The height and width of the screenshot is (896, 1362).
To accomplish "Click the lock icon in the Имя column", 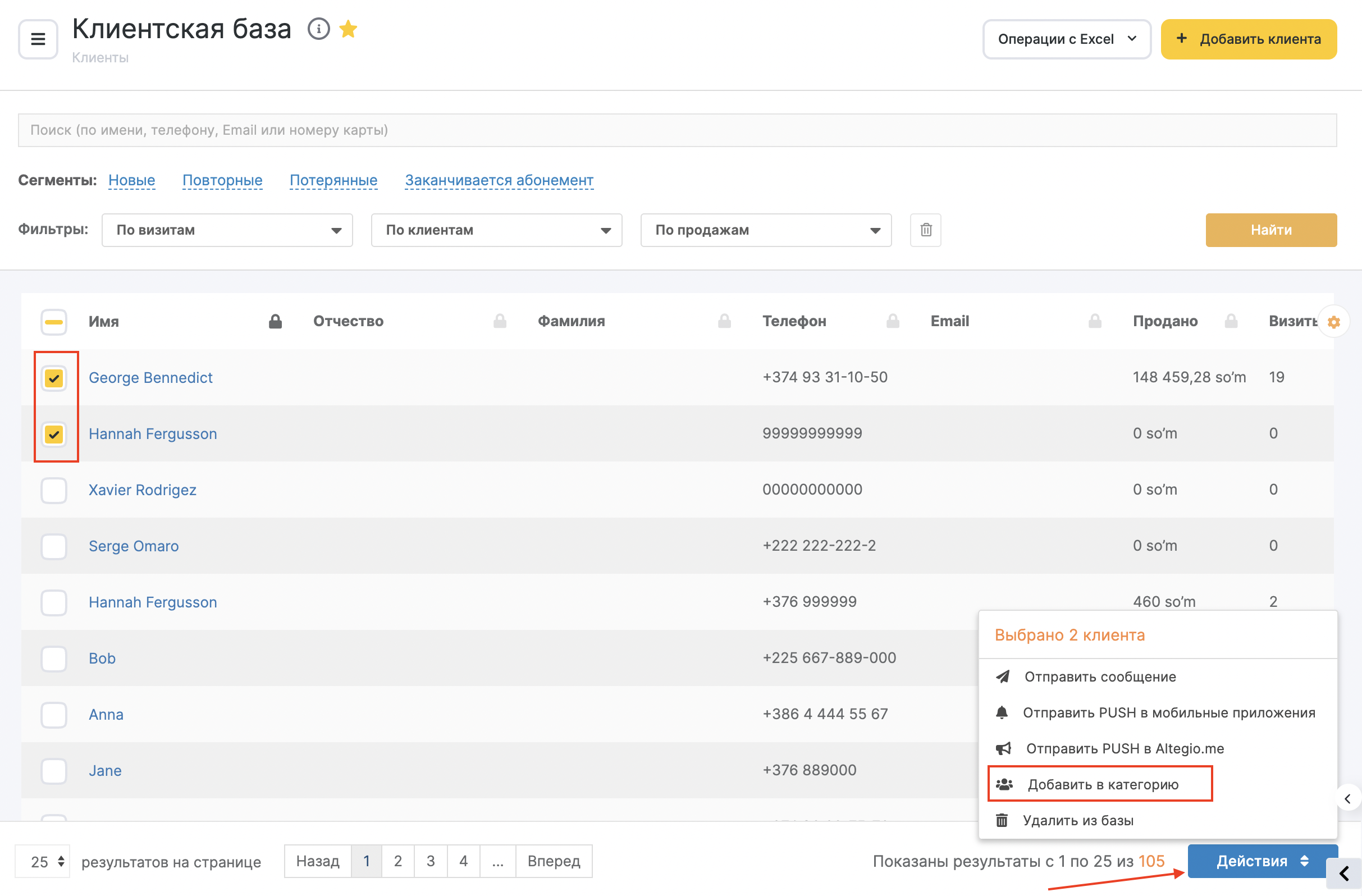I will coord(275,322).
